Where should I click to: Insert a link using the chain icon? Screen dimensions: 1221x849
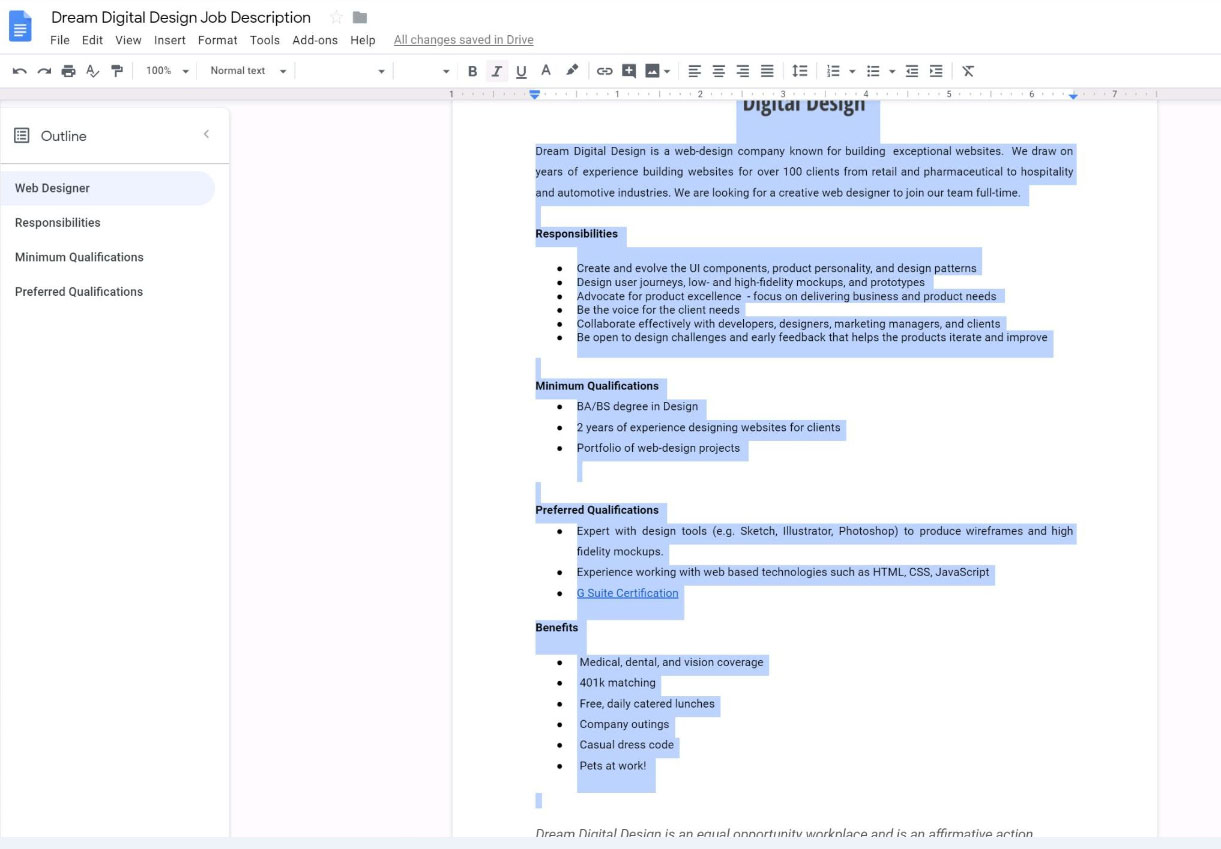pyautogui.click(x=604, y=71)
